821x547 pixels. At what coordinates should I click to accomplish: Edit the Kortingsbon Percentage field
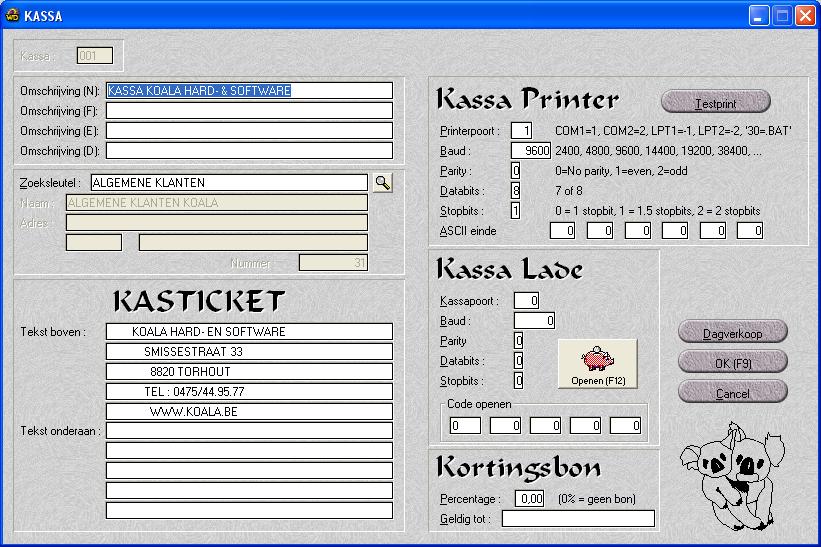(x=530, y=499)
